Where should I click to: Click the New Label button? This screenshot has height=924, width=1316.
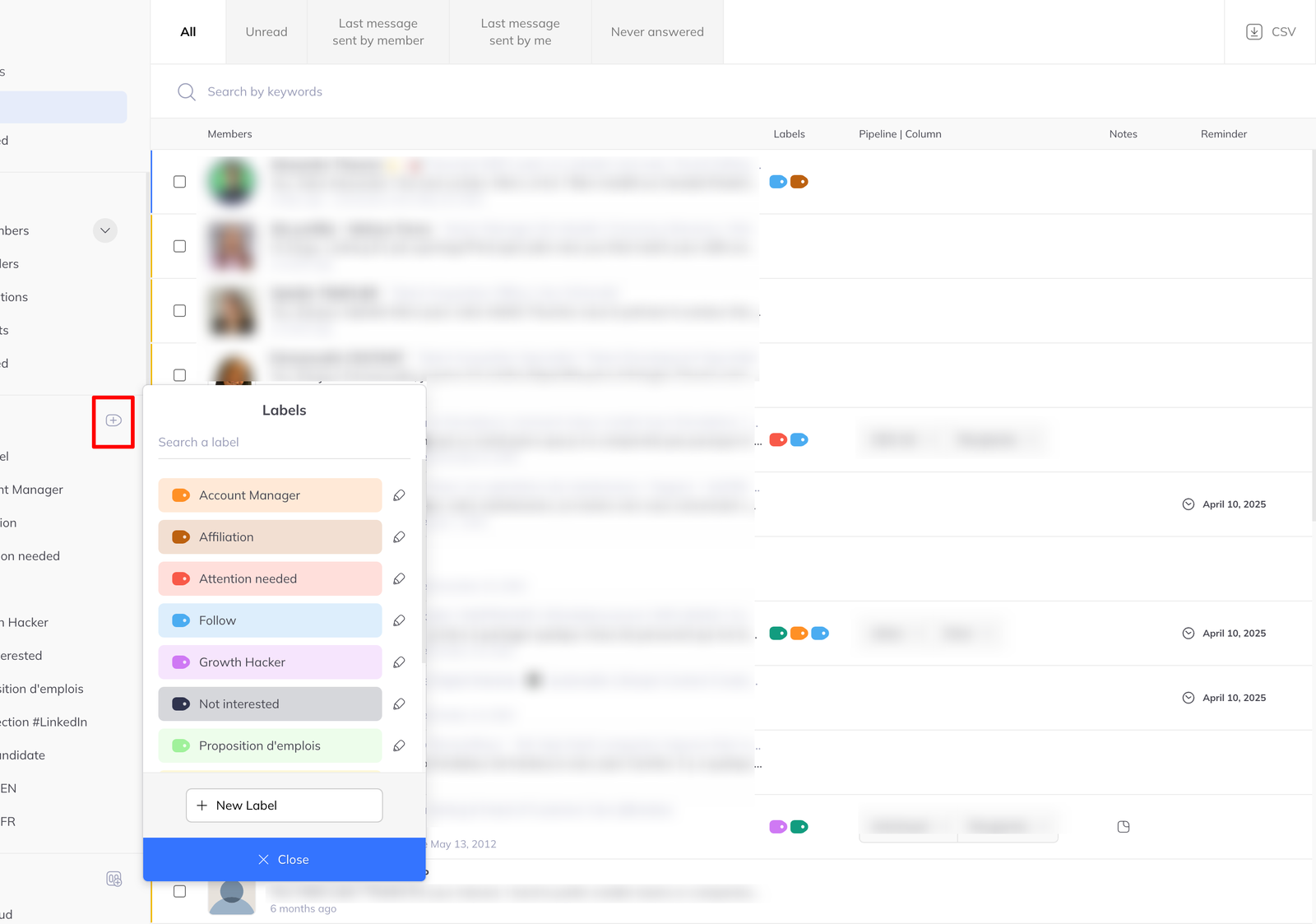click(285, 806)
